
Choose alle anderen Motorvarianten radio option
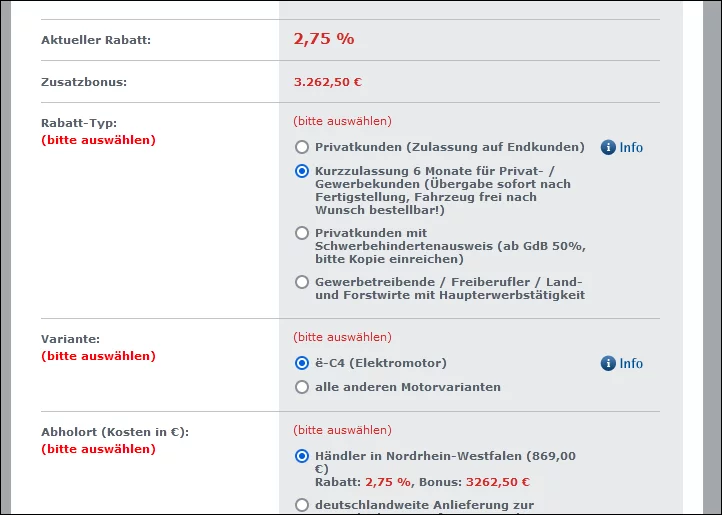pos(302,387)
